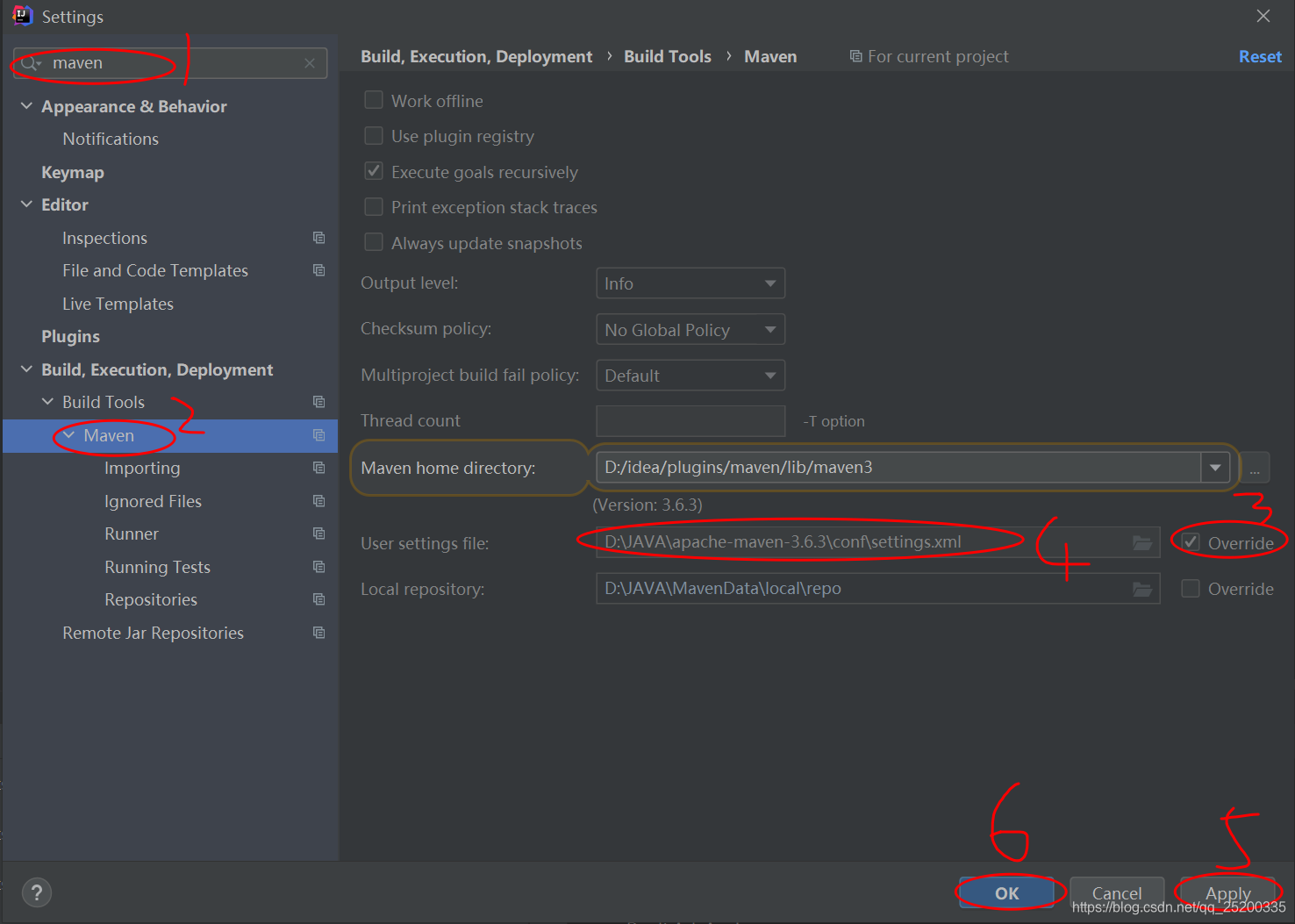The image size is (1295, 924).
Task: Enable Print exception stack traces
Action: 374,206
